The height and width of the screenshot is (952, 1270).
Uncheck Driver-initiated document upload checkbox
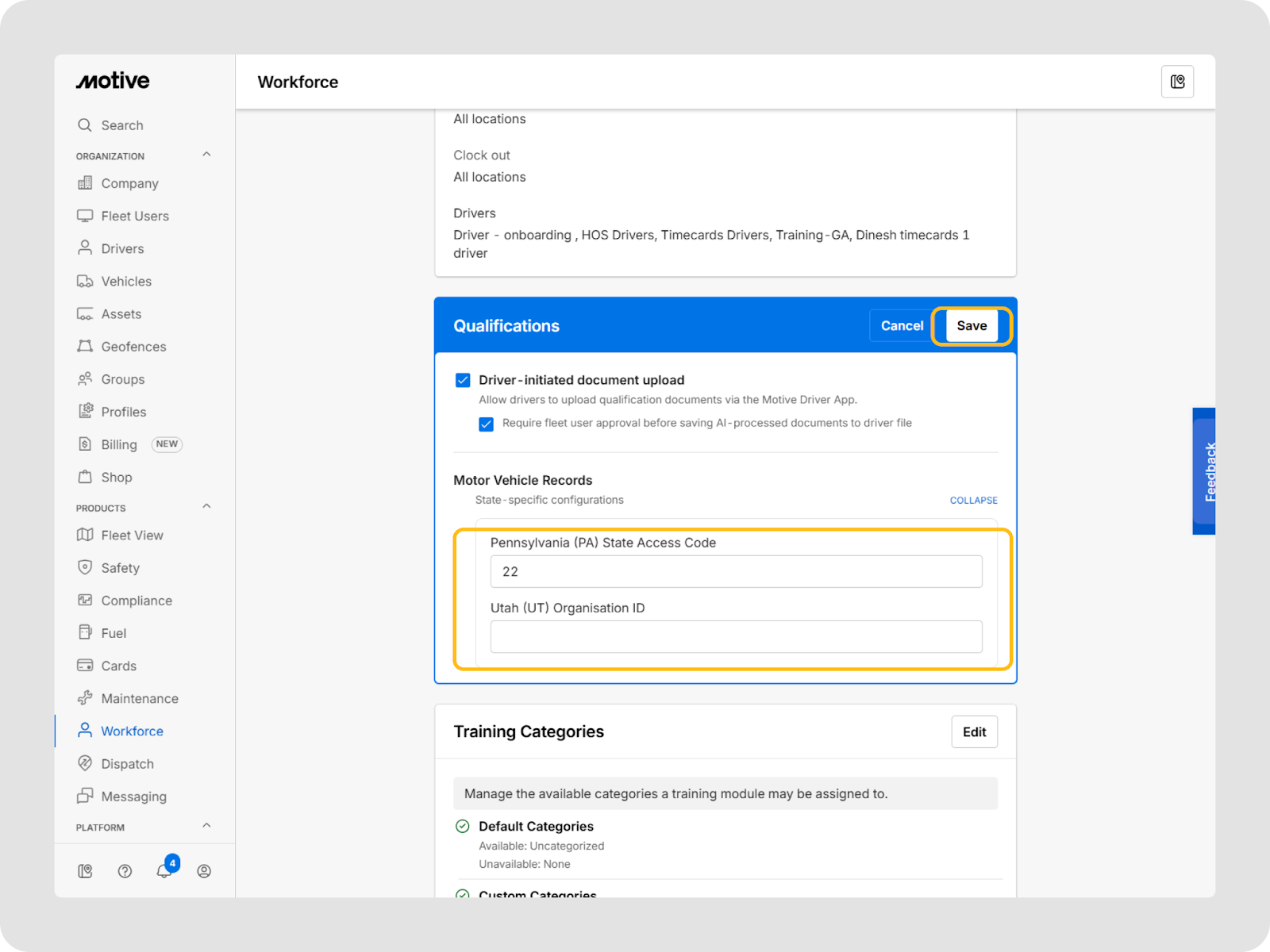click(463, 380)
